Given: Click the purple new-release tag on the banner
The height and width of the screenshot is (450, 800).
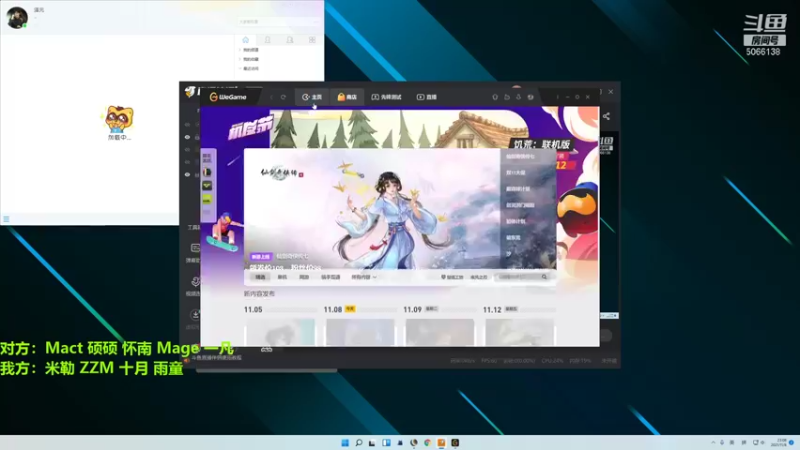Looking at the screenshot, I should coord(260,257).
